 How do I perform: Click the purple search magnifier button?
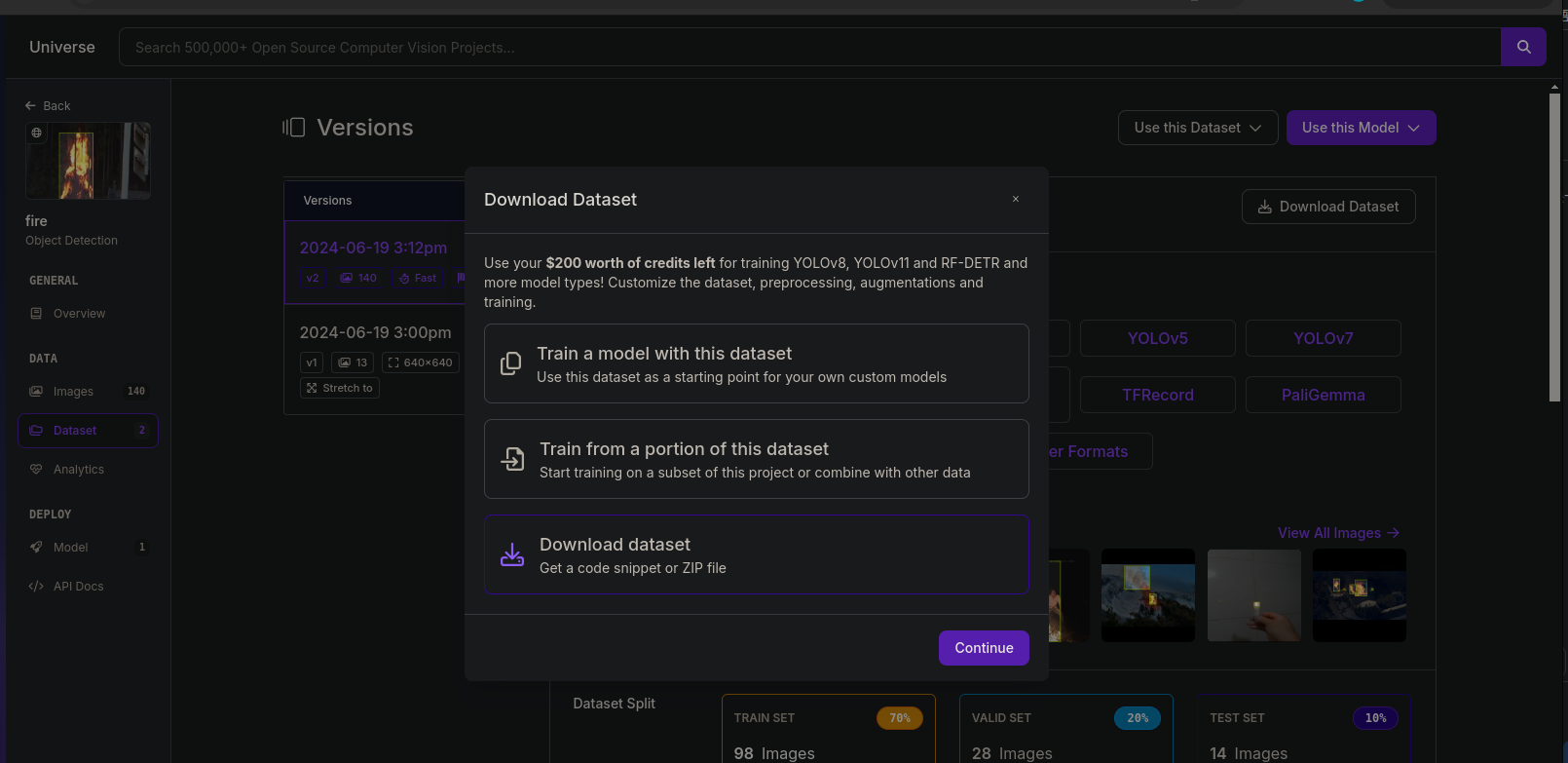[x=1523, y=47]
